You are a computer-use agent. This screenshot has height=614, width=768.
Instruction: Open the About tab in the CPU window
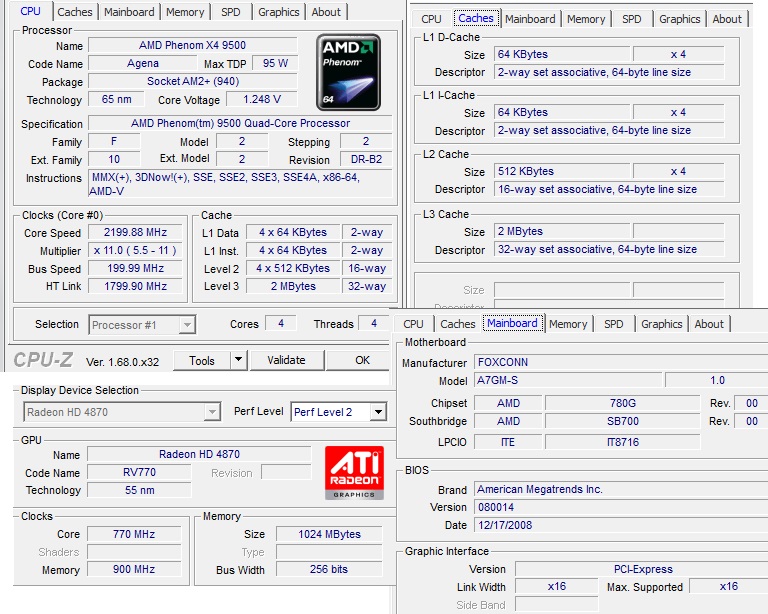point(326,12)
